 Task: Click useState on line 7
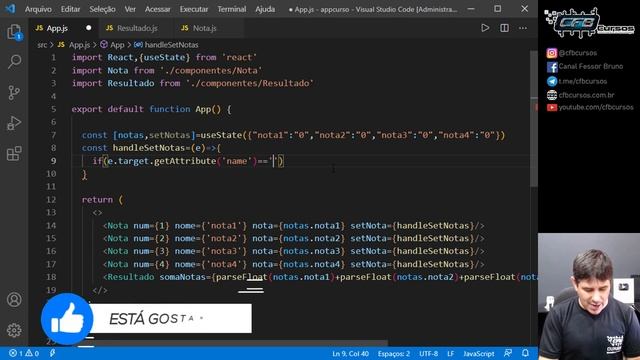221,135
